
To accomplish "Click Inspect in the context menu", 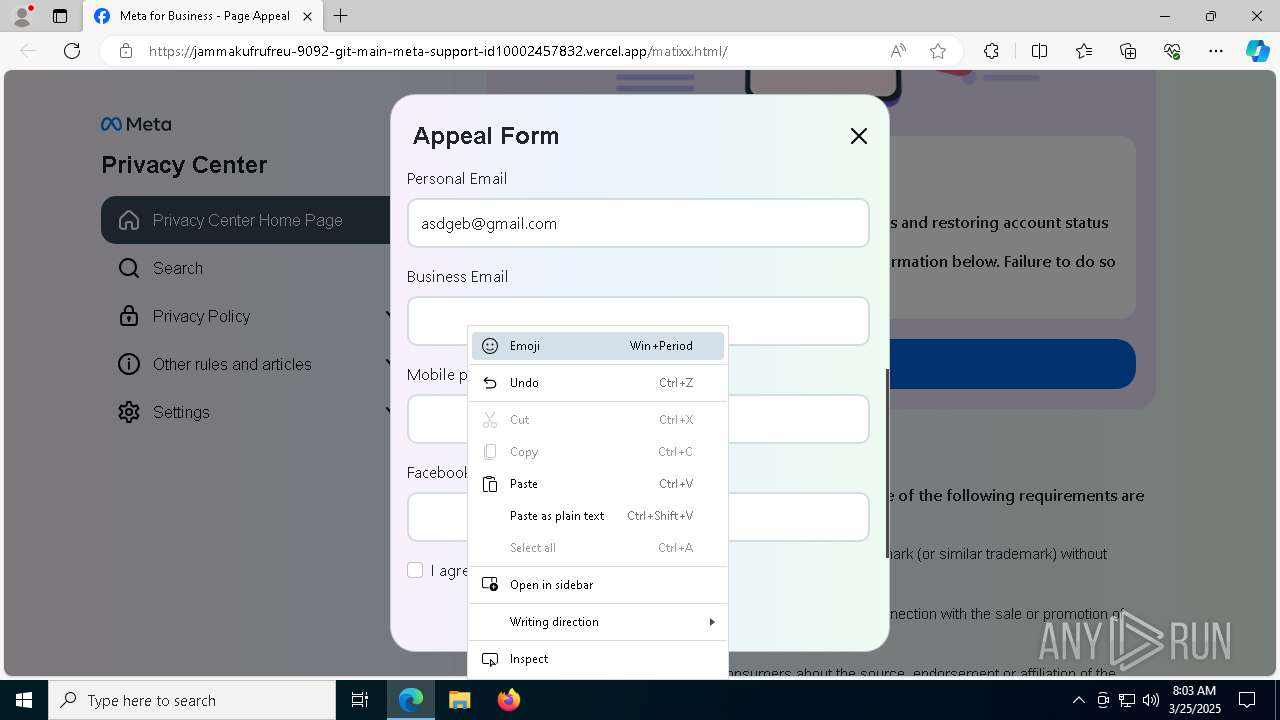I will pyautogui.click(x=598, y=659).
